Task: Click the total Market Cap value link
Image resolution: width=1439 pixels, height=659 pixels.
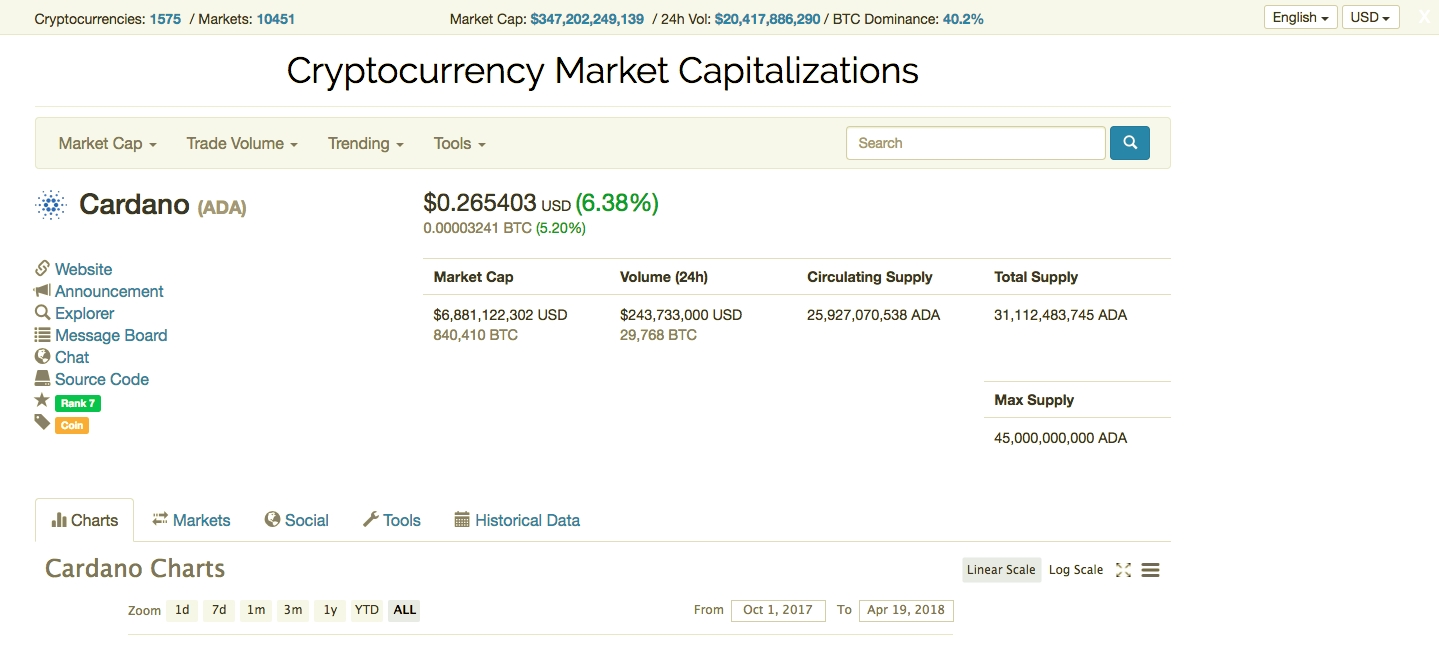Action: 587,19
